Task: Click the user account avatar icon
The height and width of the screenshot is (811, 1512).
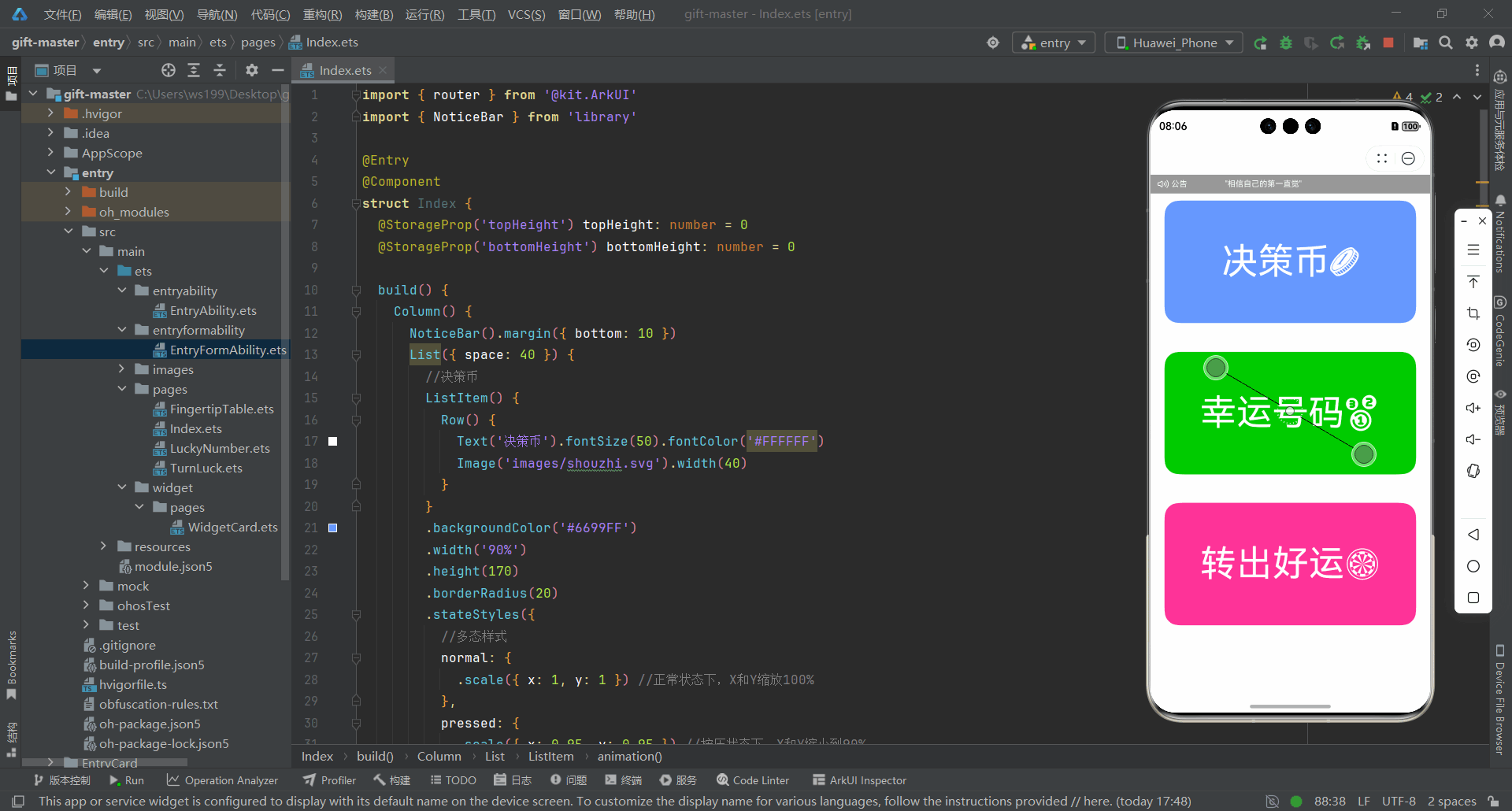Action: coord(1497,43)
